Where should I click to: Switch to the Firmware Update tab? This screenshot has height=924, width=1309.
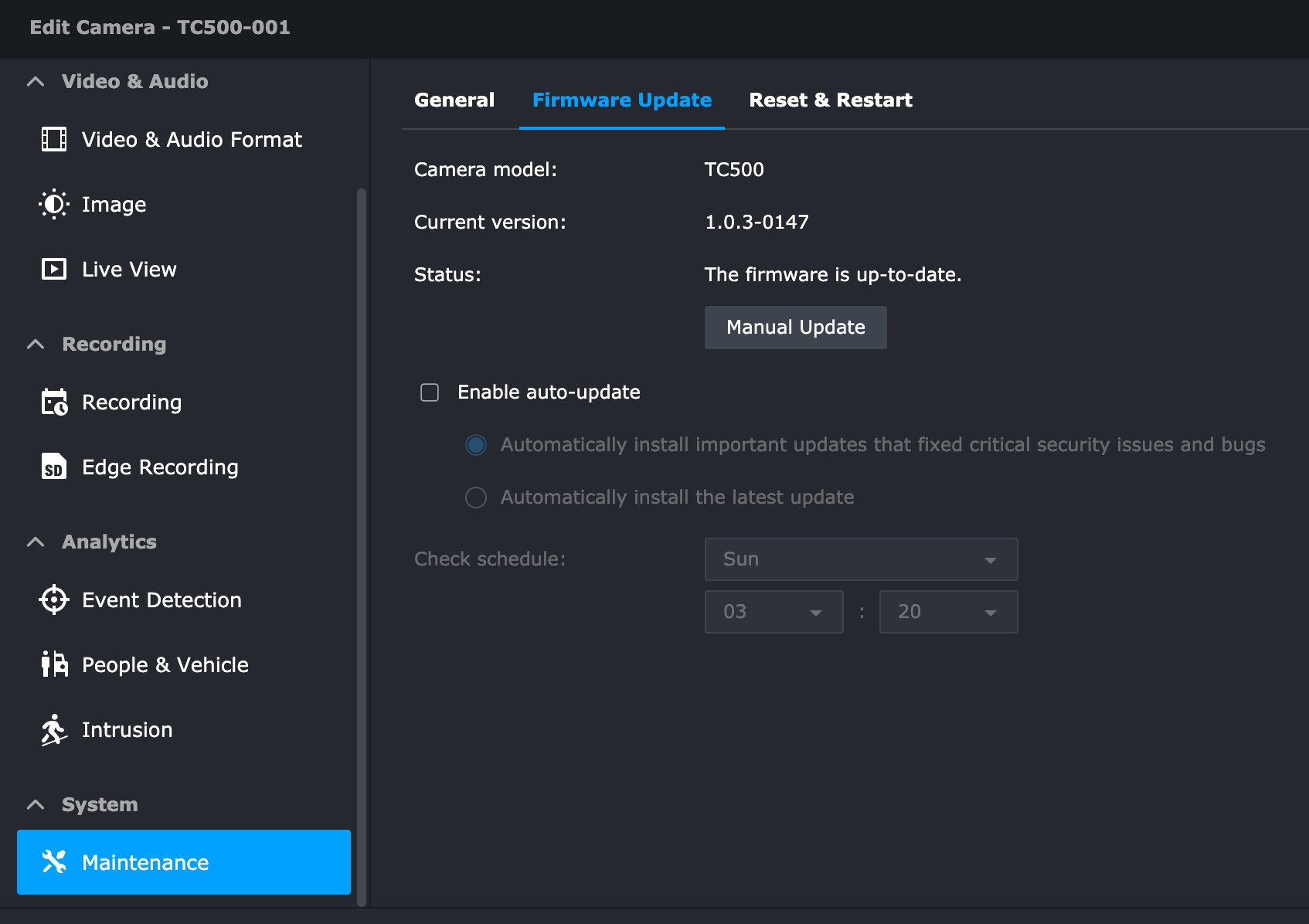pos(622,100)
